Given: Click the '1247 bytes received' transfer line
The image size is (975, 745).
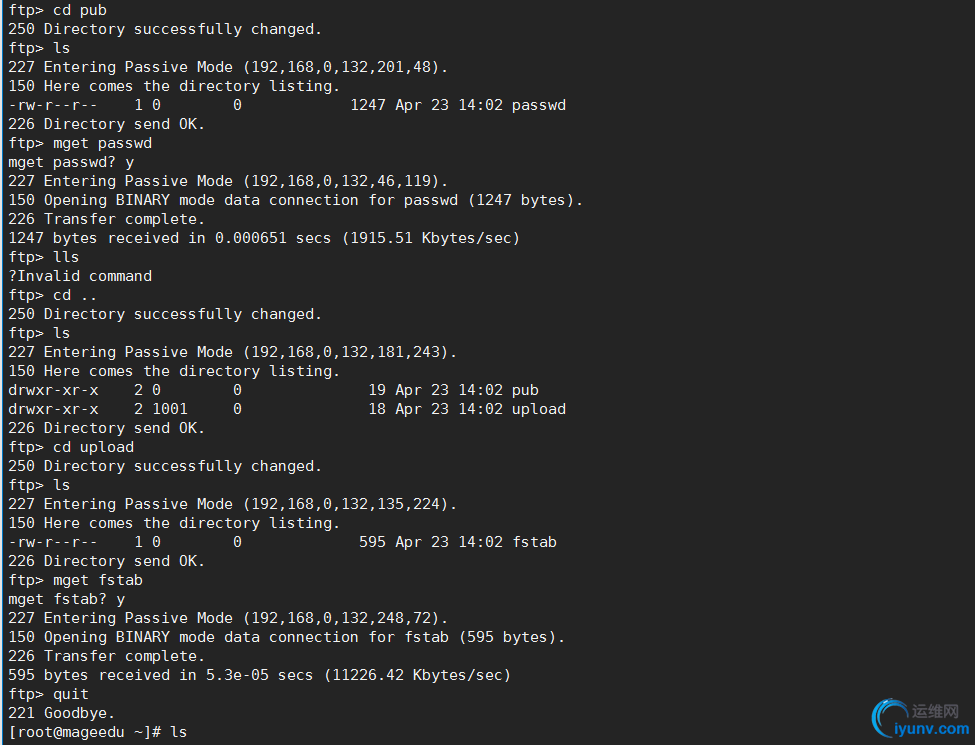Looking at the screenshot, I should pyautogui.click(x=264, y=238).
